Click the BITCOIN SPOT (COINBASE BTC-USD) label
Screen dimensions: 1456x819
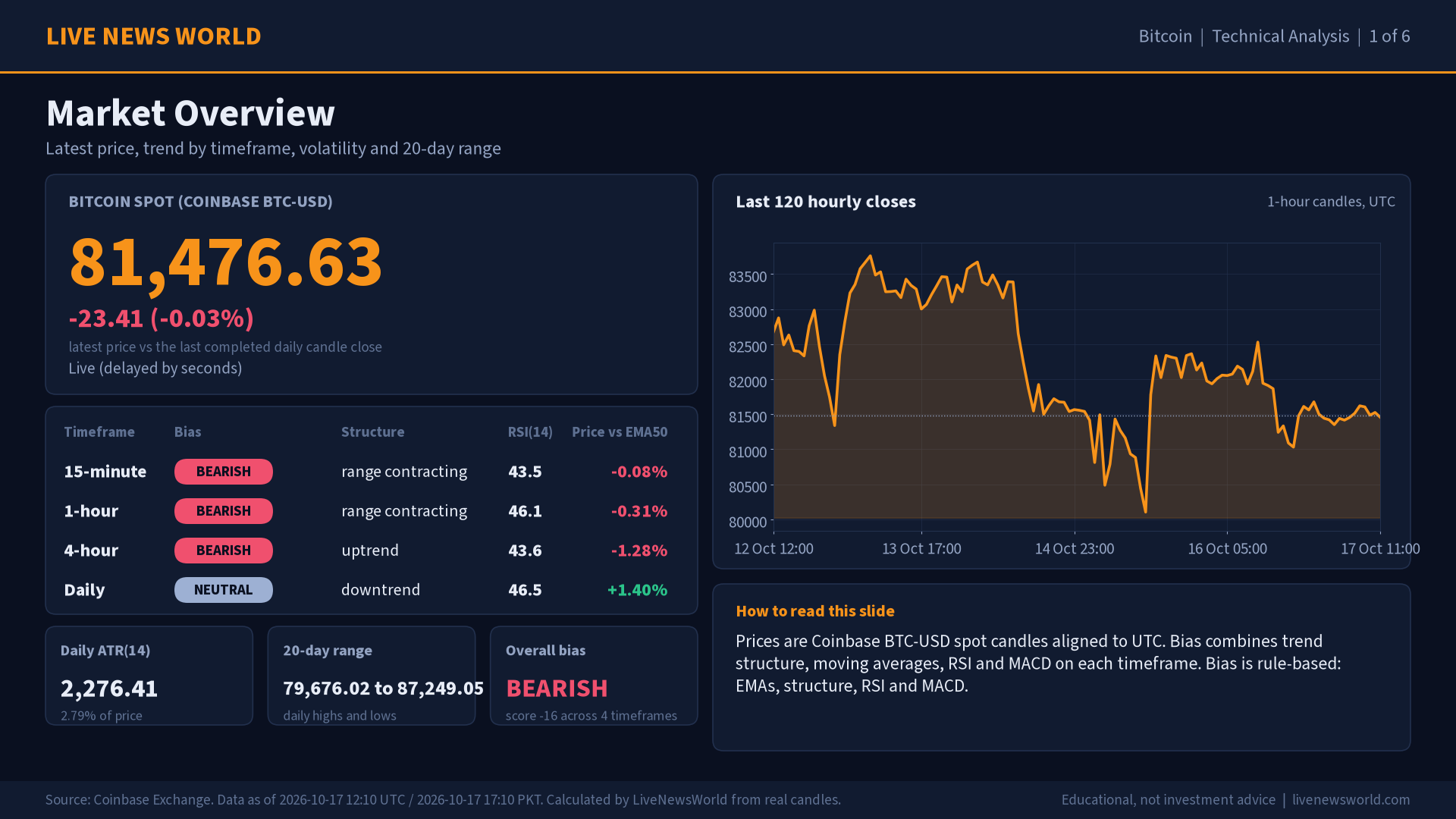pos(201,202)
